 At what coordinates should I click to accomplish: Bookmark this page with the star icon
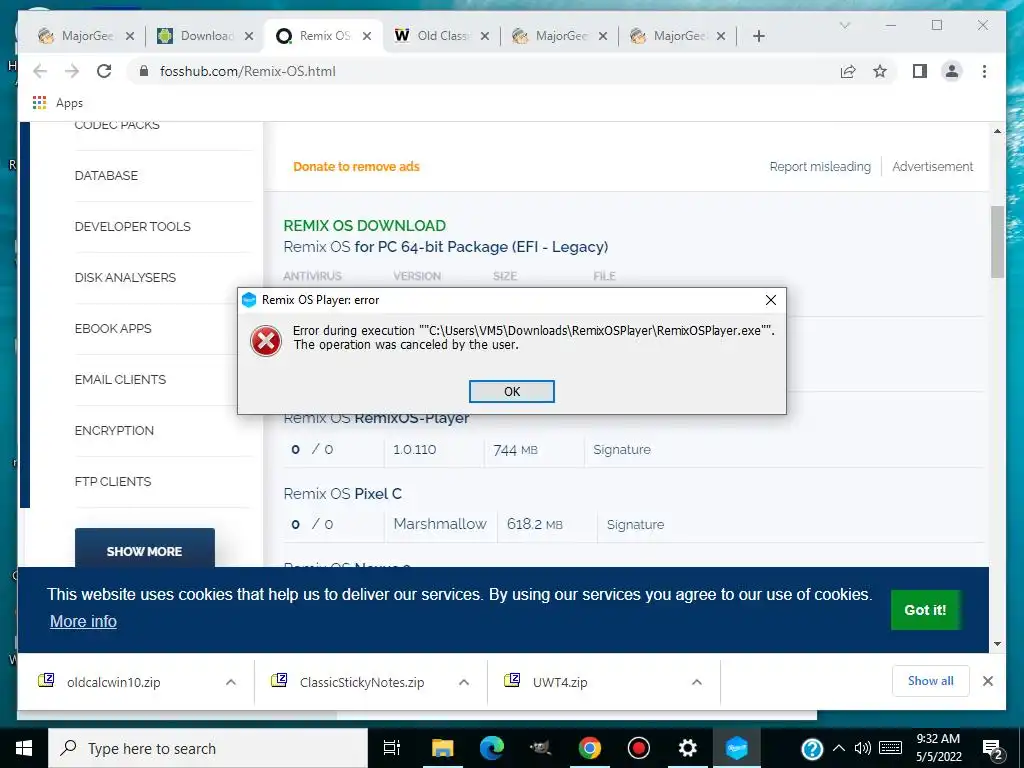tap(880, 71)
